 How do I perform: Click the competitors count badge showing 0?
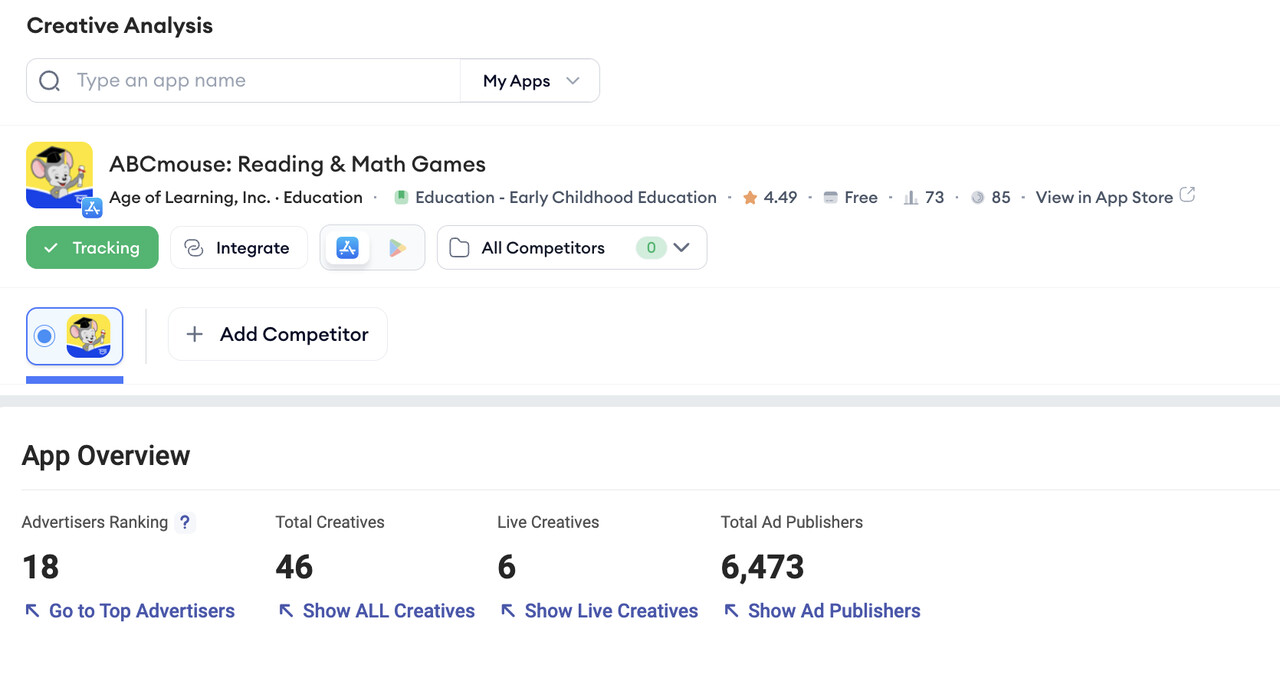(651, 248)
